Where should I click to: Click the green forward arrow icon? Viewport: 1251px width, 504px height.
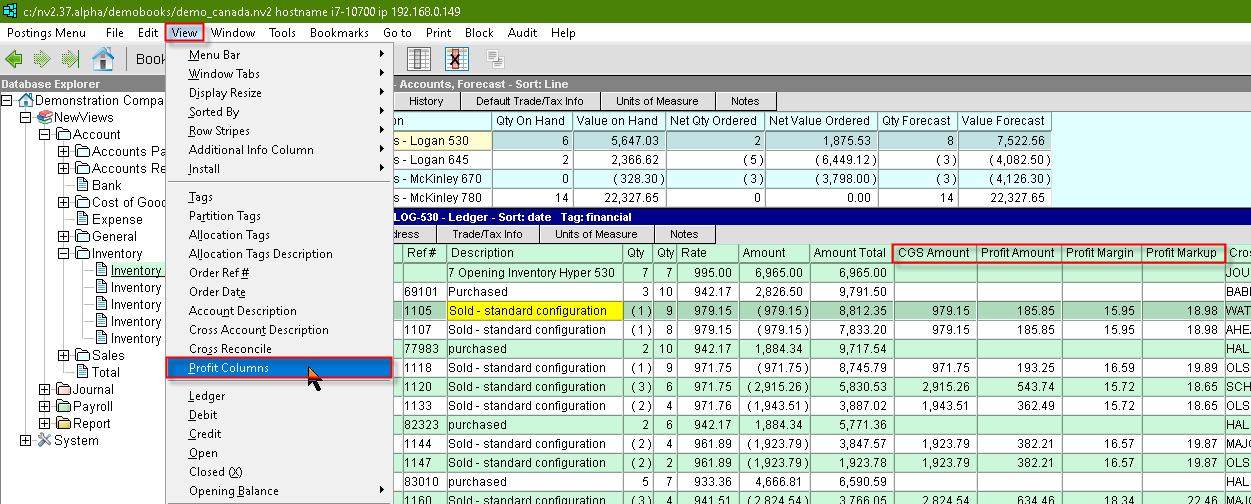click(x=43, y=59)
